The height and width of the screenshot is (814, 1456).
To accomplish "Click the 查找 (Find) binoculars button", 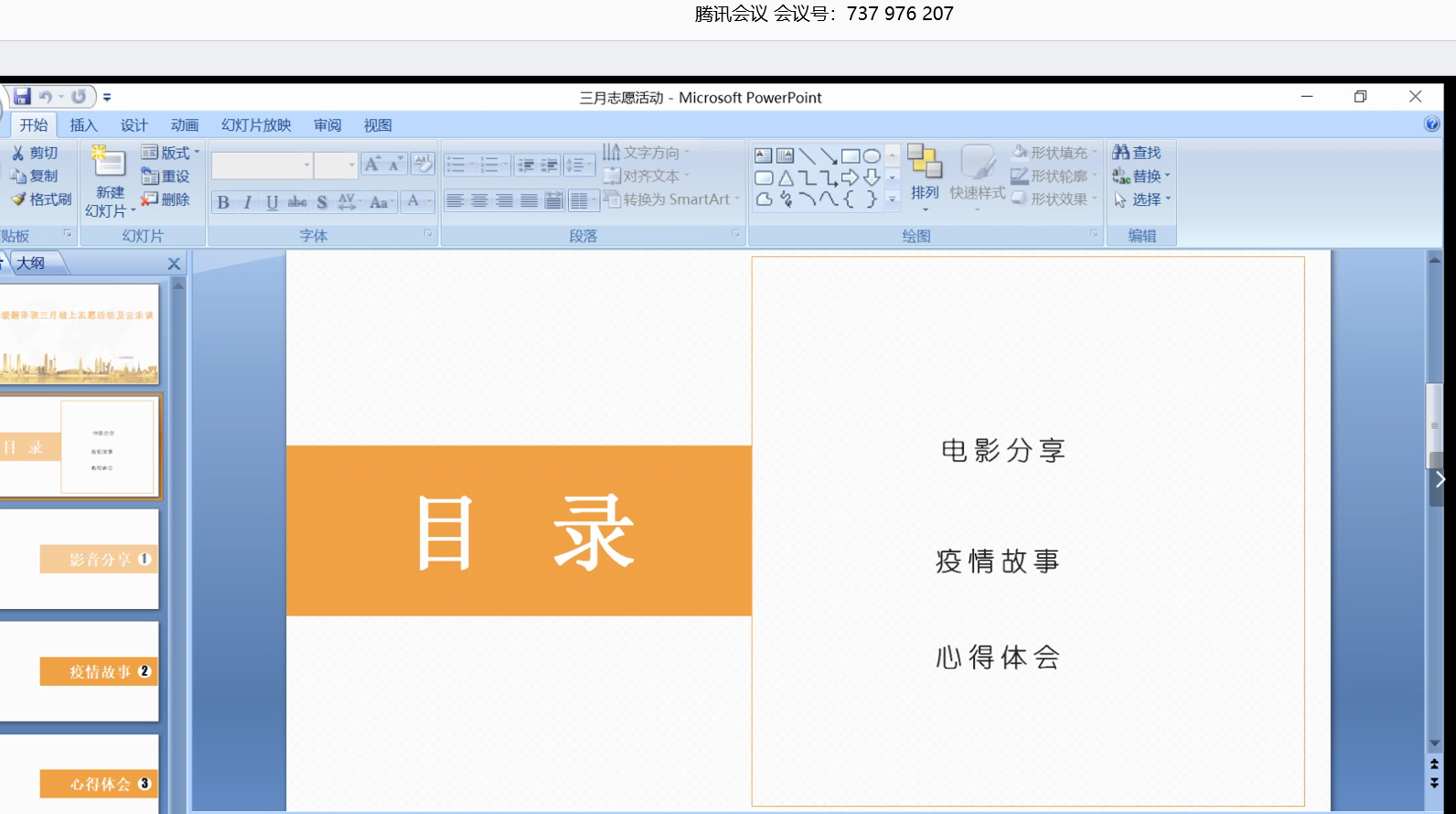I will click(1137, 153).
